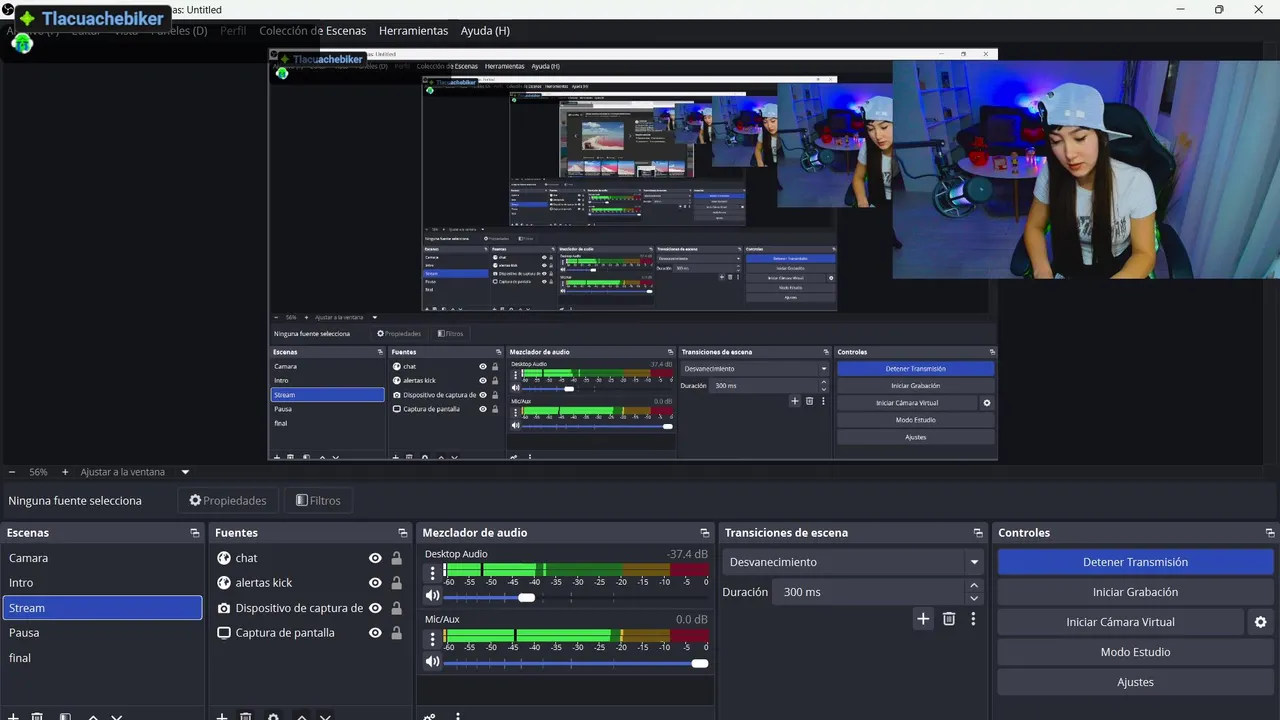Screen dimensions: 1280x720
Task: Open Ajustes settings button
Action: click(x=1135, y=682)
